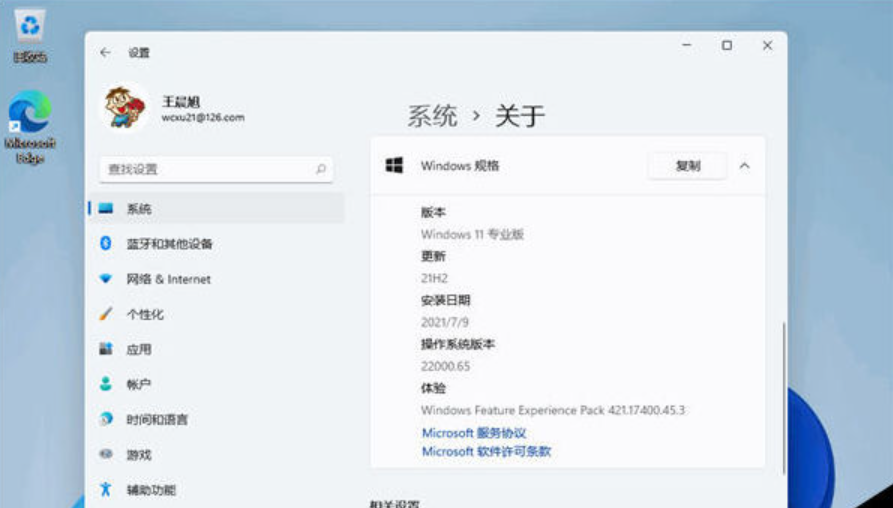Close the Settings window
Image resolution: width=893 pixels, height=508 pixels.
point(767,46)
